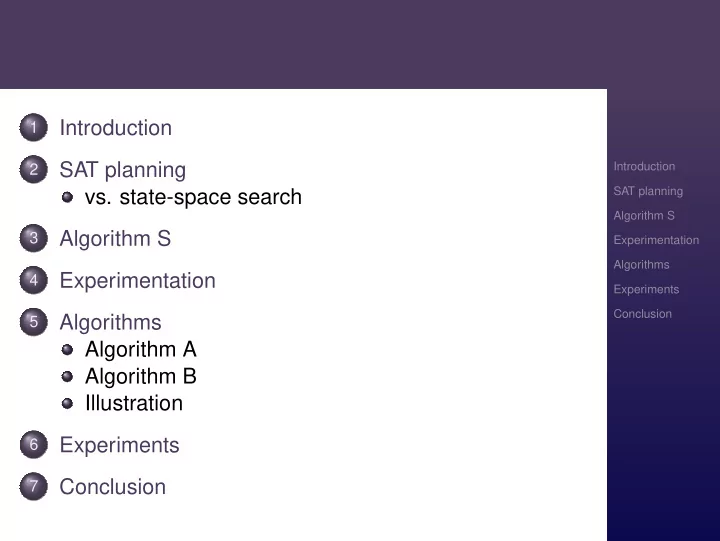The image size is (720, 541).
Task: Select Experimentation in the sidebar navigation
Action: click(x=656, y=240)
